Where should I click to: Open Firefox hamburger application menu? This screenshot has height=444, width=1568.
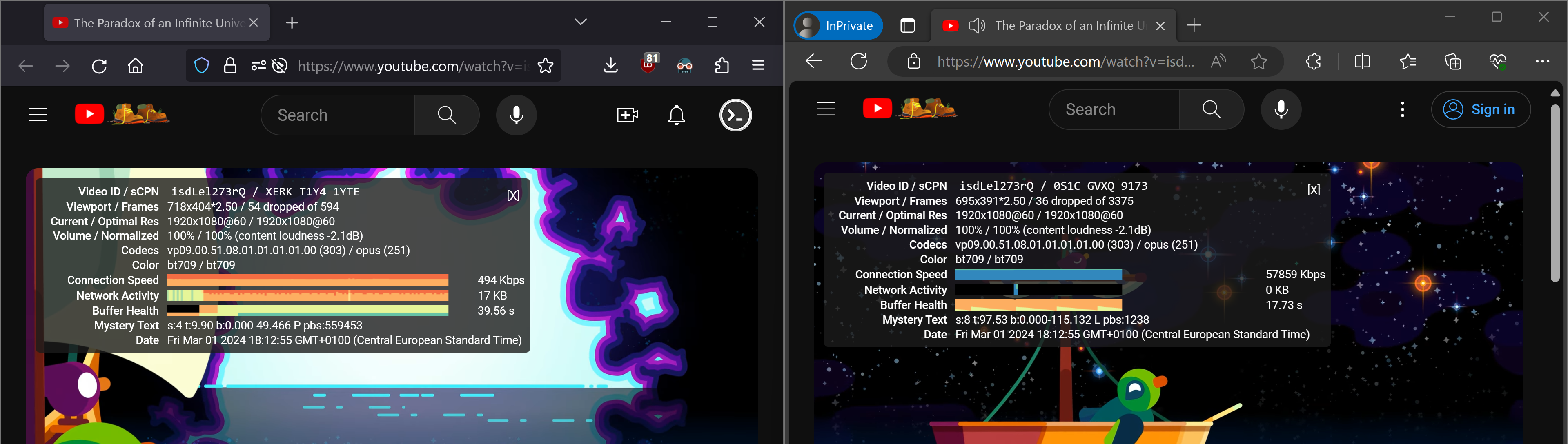coord(758,65)
